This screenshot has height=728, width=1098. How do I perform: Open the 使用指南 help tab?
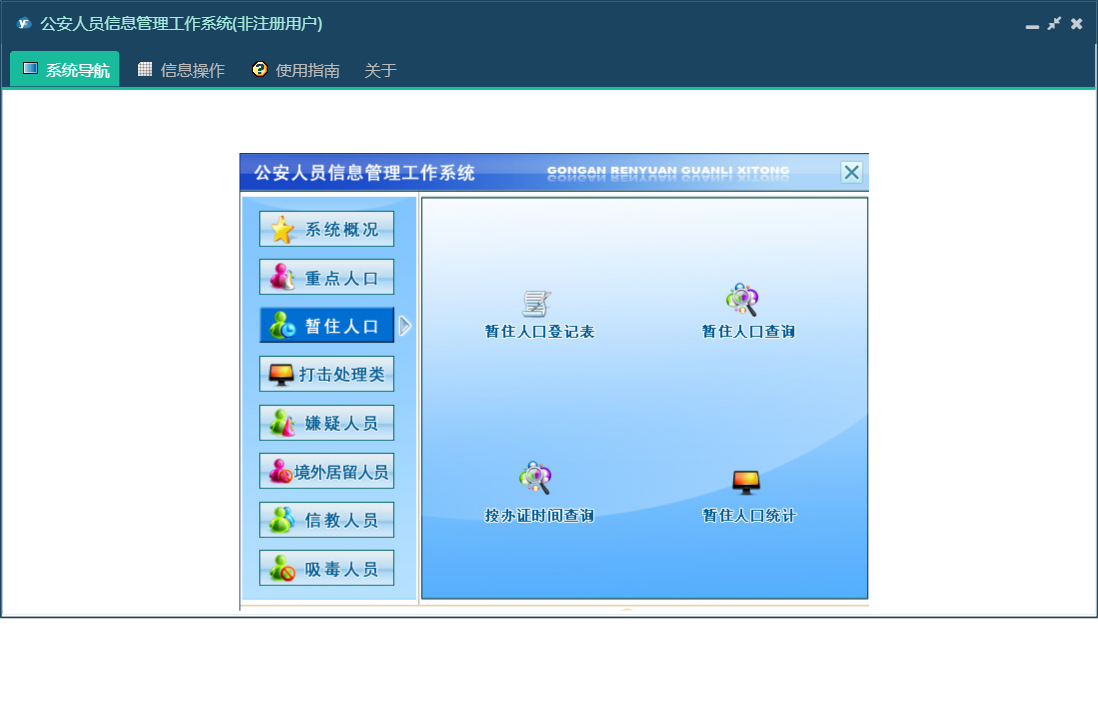point(296,69)
